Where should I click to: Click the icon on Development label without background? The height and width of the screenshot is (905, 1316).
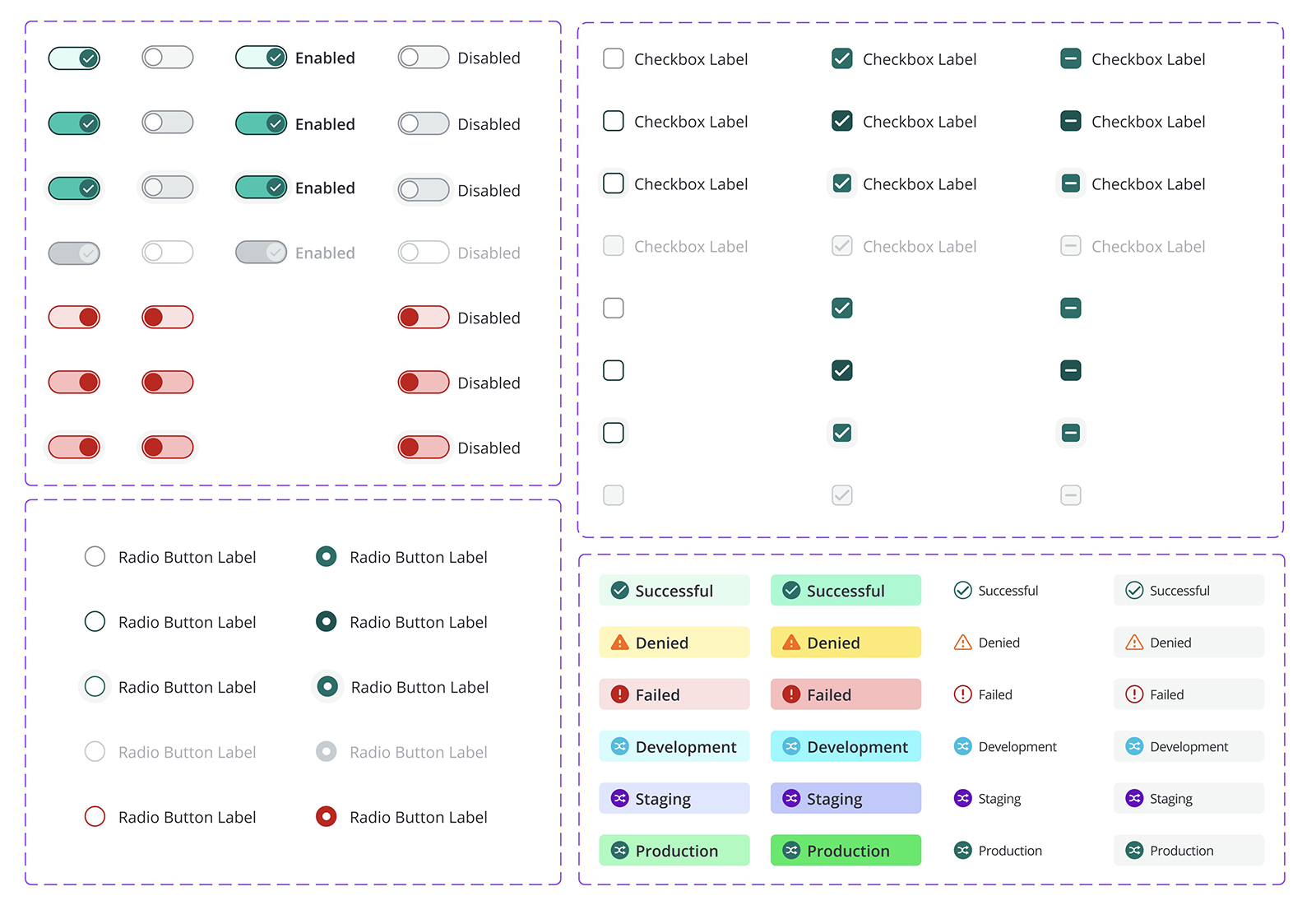click(x=962, y=746)
